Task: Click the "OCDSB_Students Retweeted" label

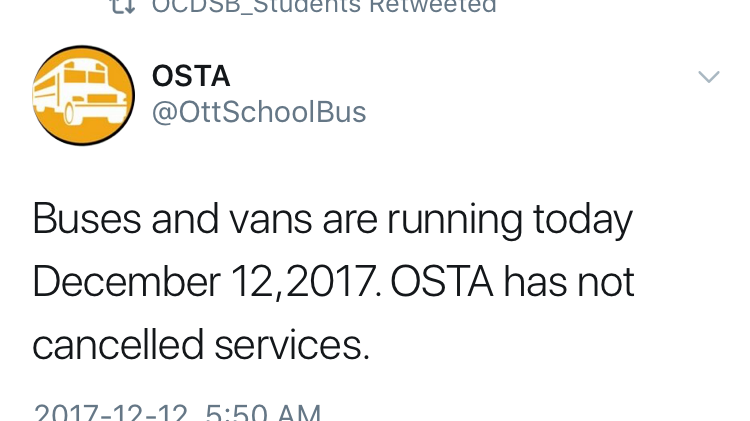Action: click(x=324, y=5)
